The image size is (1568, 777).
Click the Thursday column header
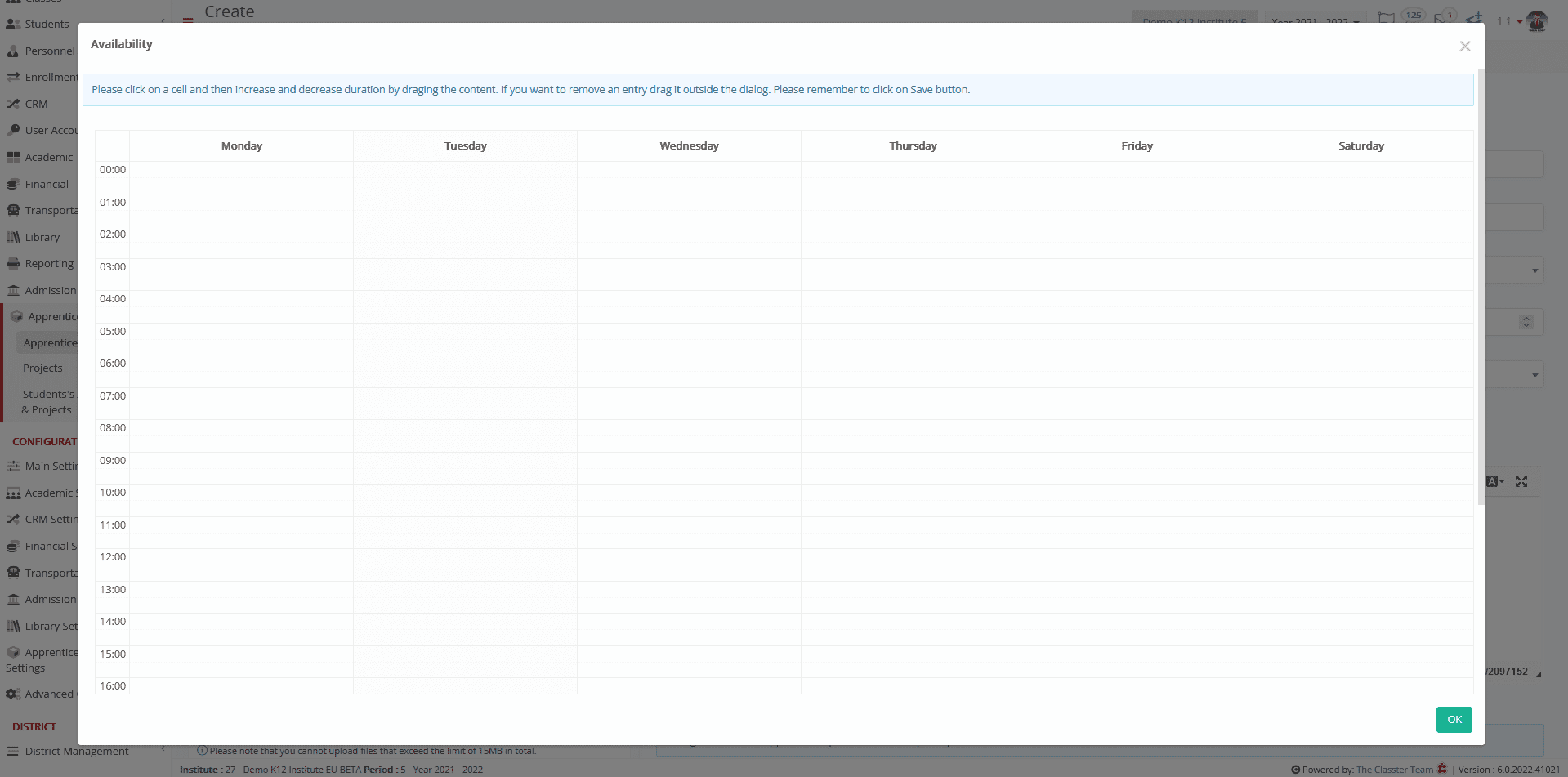pos(914,146)
